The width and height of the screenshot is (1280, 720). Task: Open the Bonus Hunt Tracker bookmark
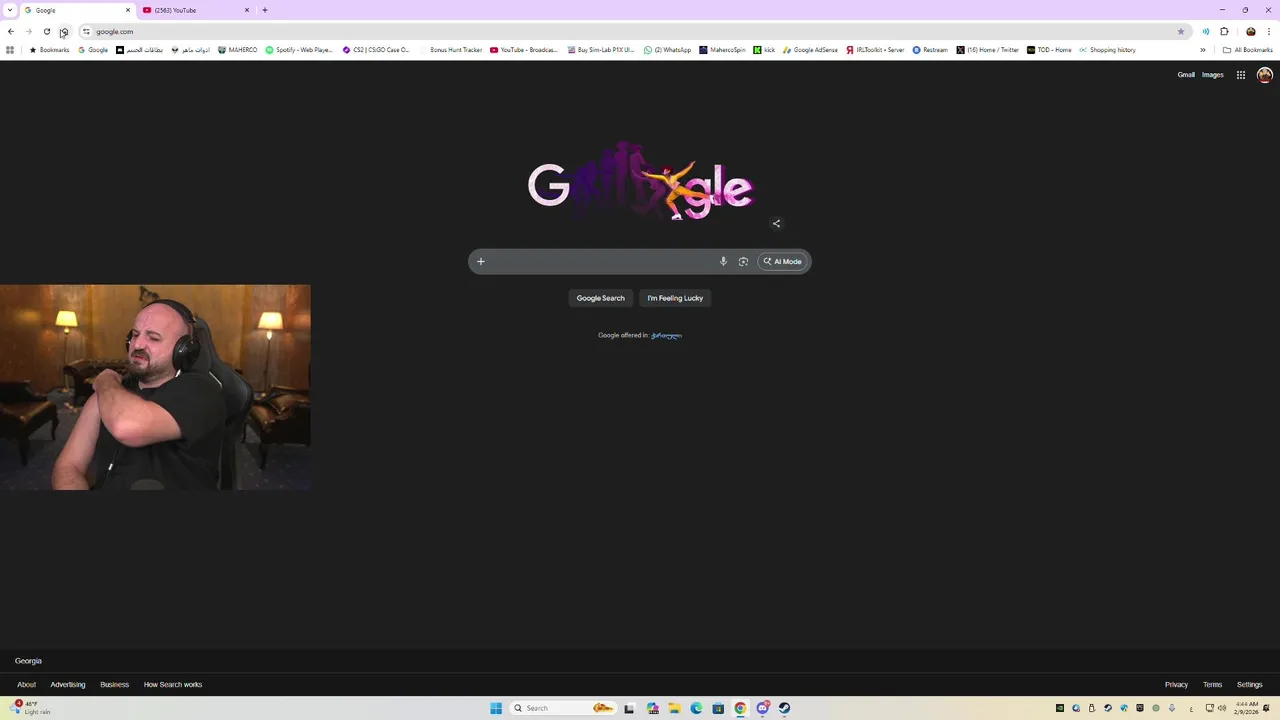click(451, 50)
